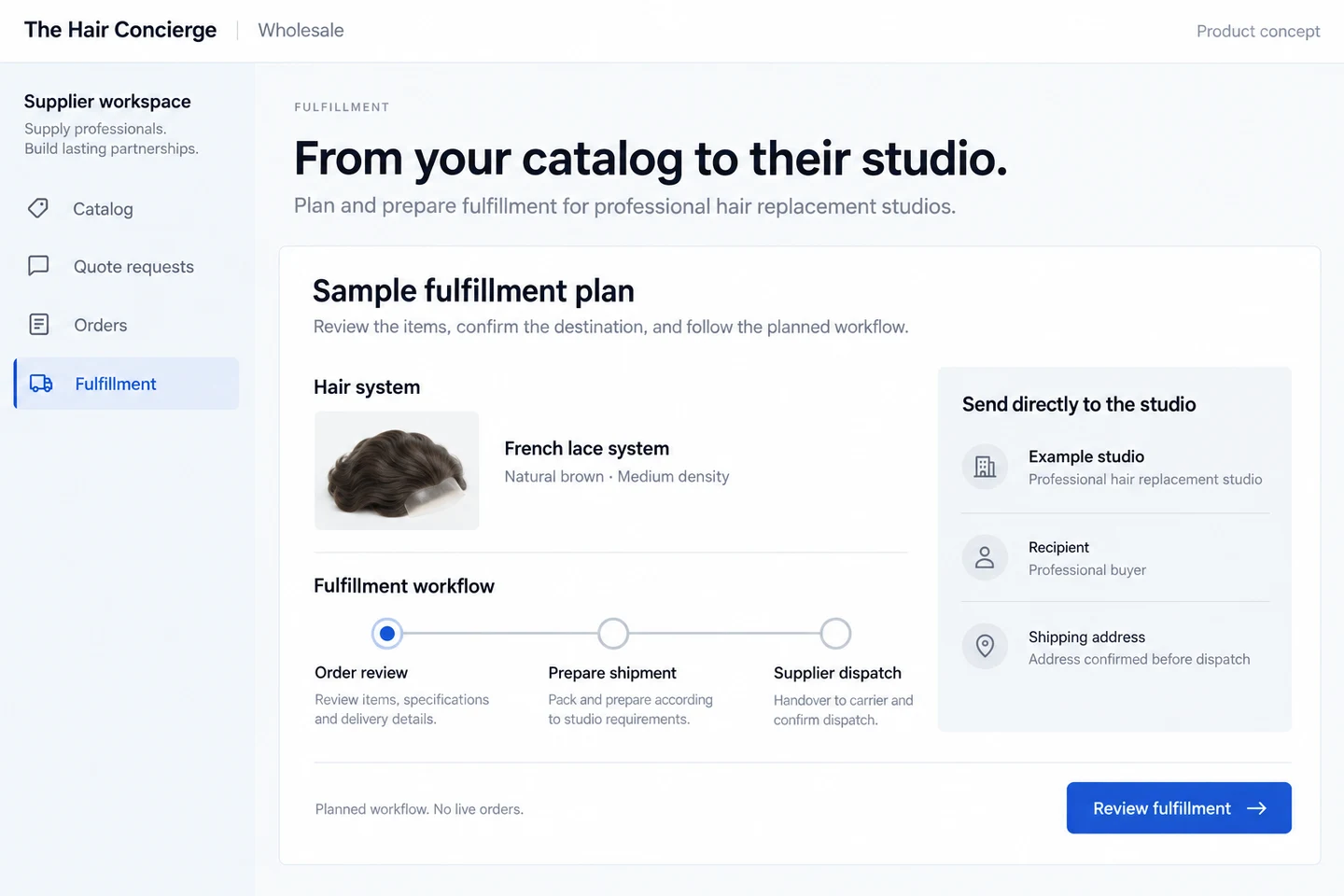Click Professional hair replacement studio text
Viewport: 1344px width, 896px height.
click(1145, 479)
